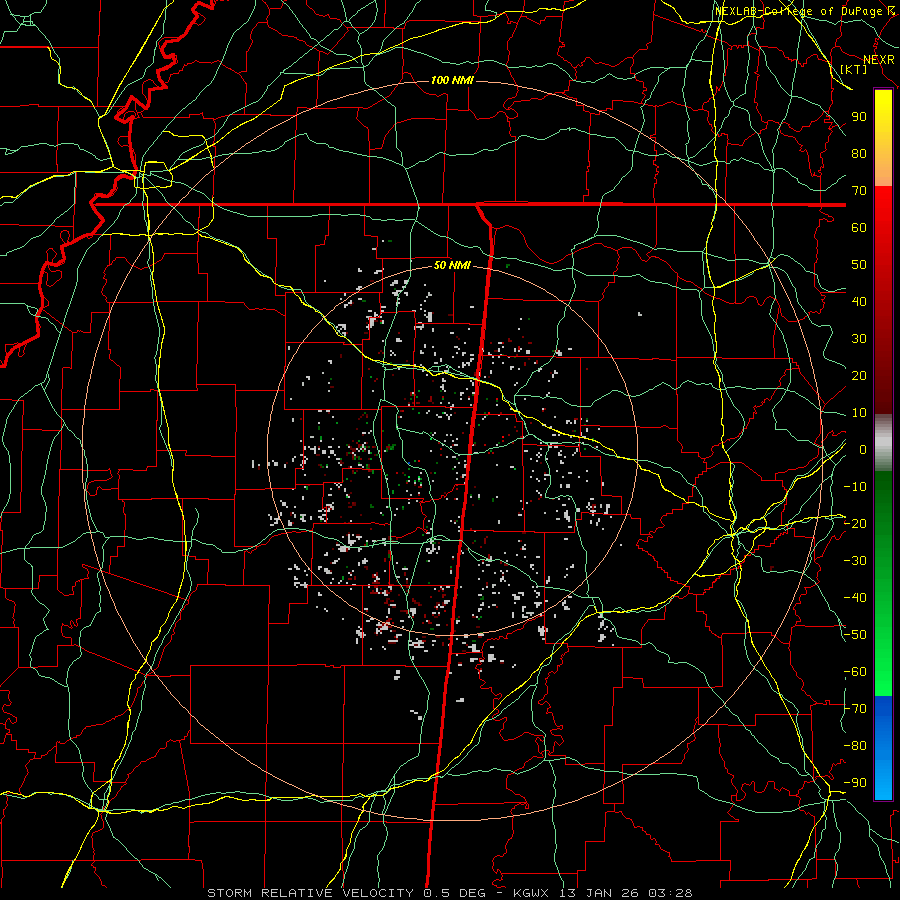Click the 70 value on the color scale
The image size is (900, 900).
[859, 191]
